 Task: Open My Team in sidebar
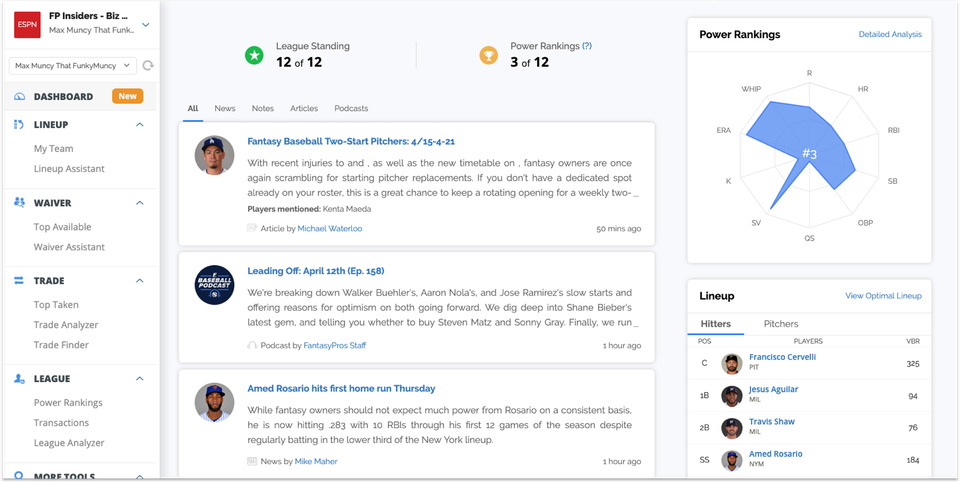53,148
